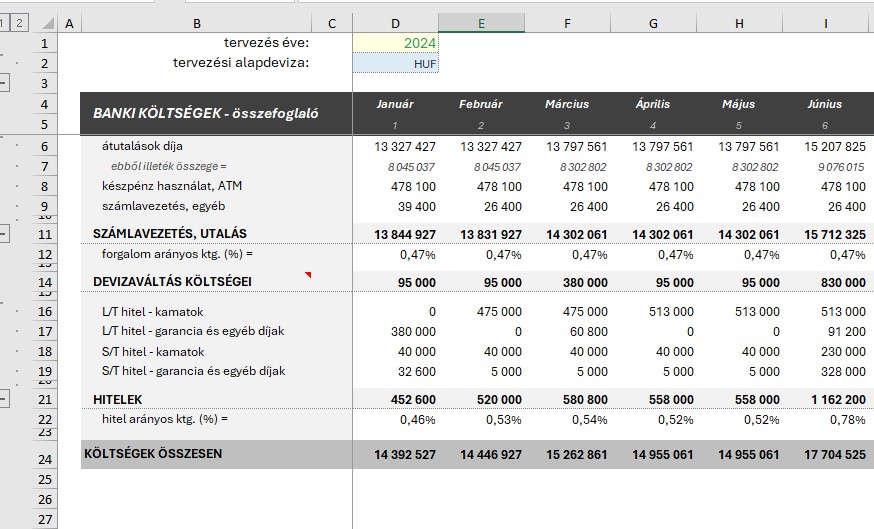This screenshot has width=874, height=529.
Task: Click the Április month header
Action: point(653,104)
